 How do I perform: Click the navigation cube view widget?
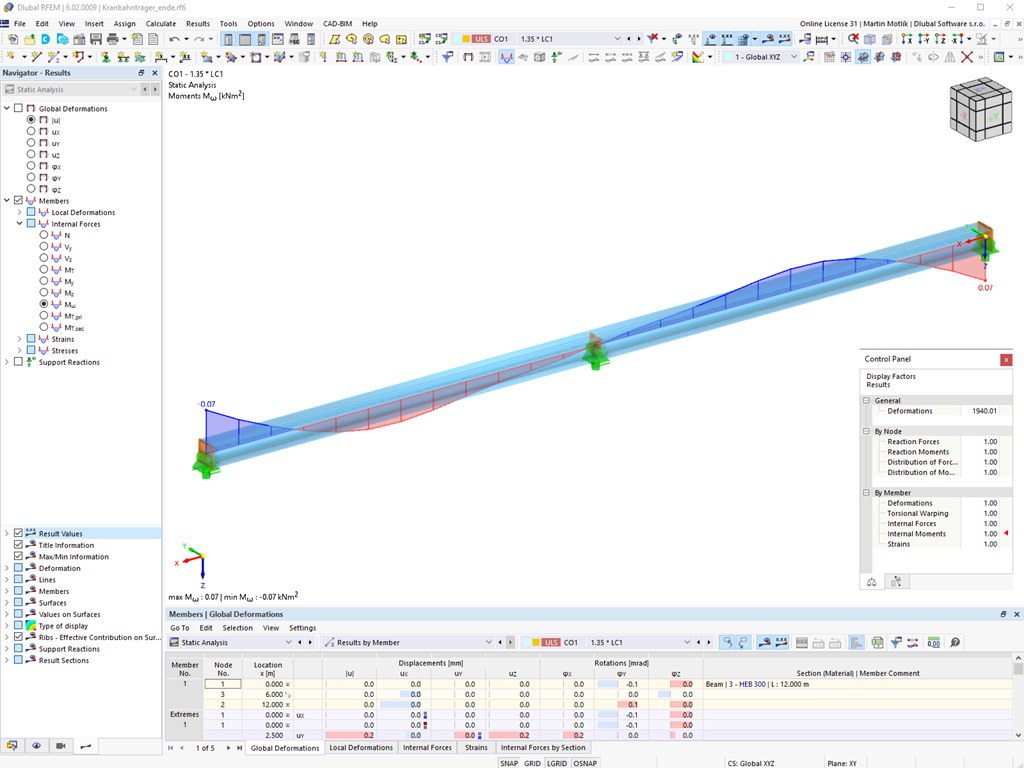coord(980,109)
